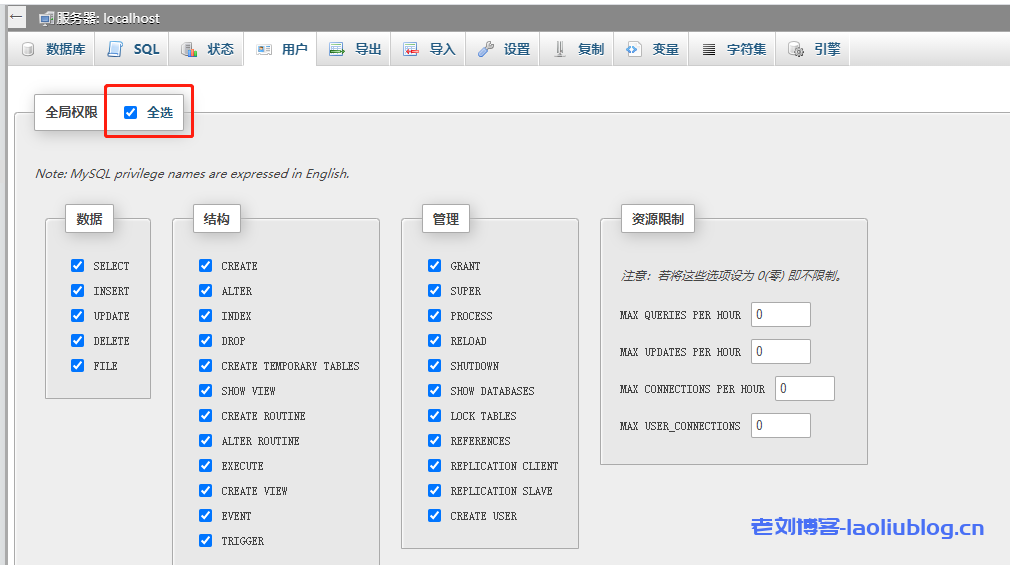Focus the MAX USER_CONNECTIONS input box
This screenshot has width=1010, height=565.
[x=780, y=426]
